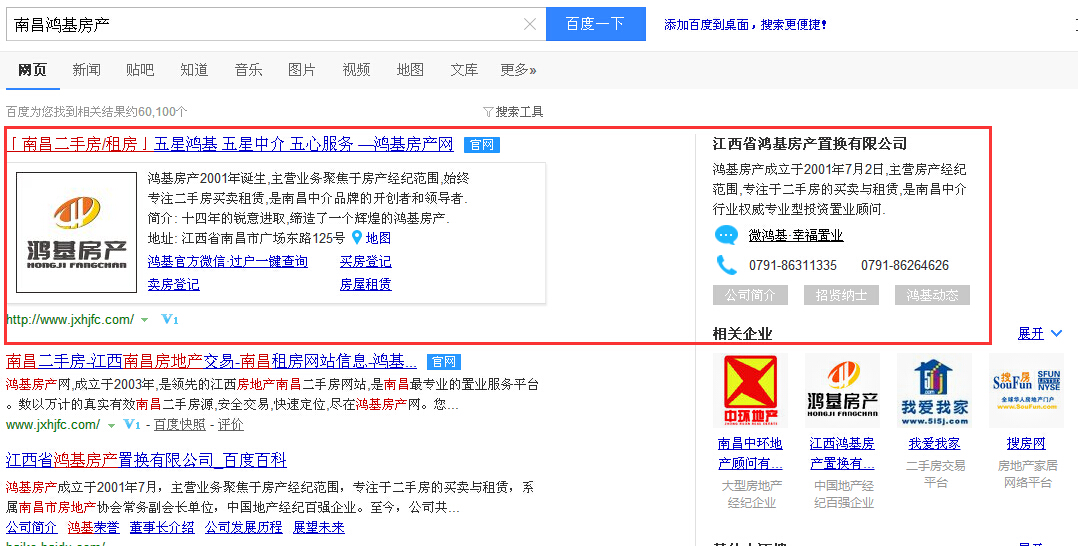Click the 百度一下 search button

pos(595,24)
